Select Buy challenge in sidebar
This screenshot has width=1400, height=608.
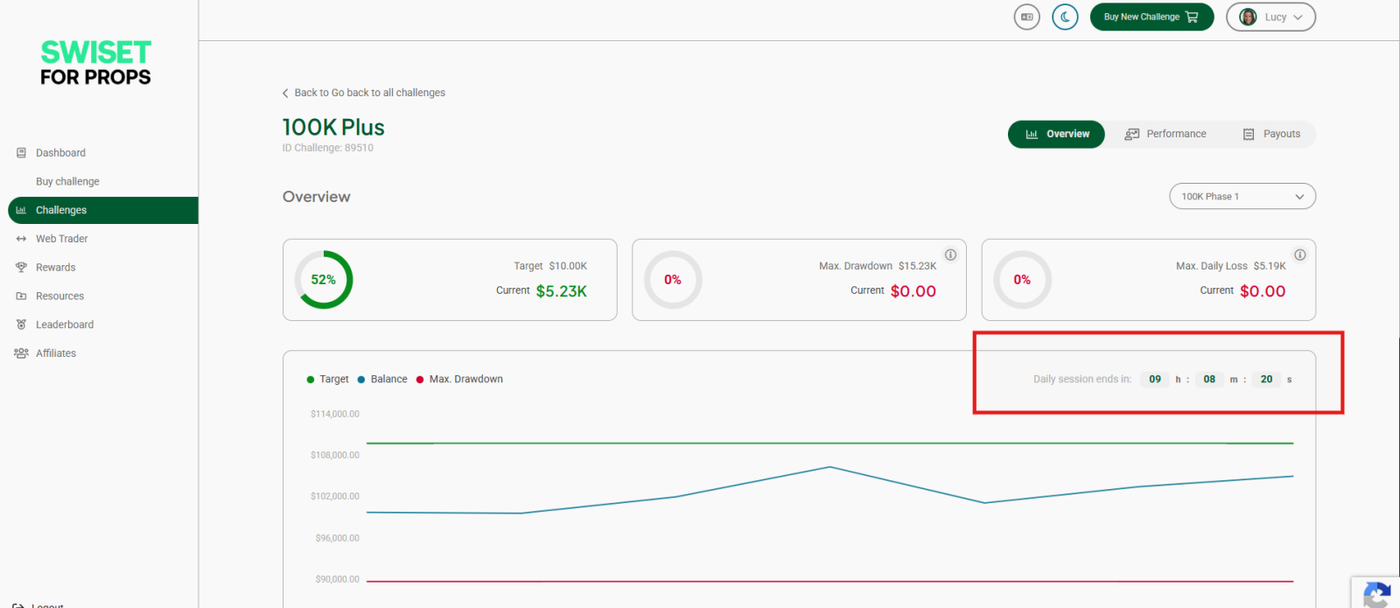click(67, 182)
